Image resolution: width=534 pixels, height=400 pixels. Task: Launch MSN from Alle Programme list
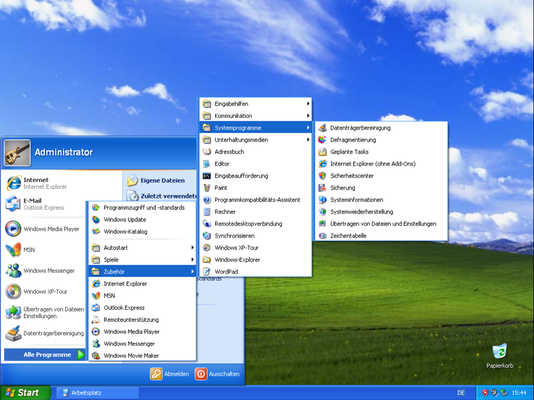pos(142,295)
